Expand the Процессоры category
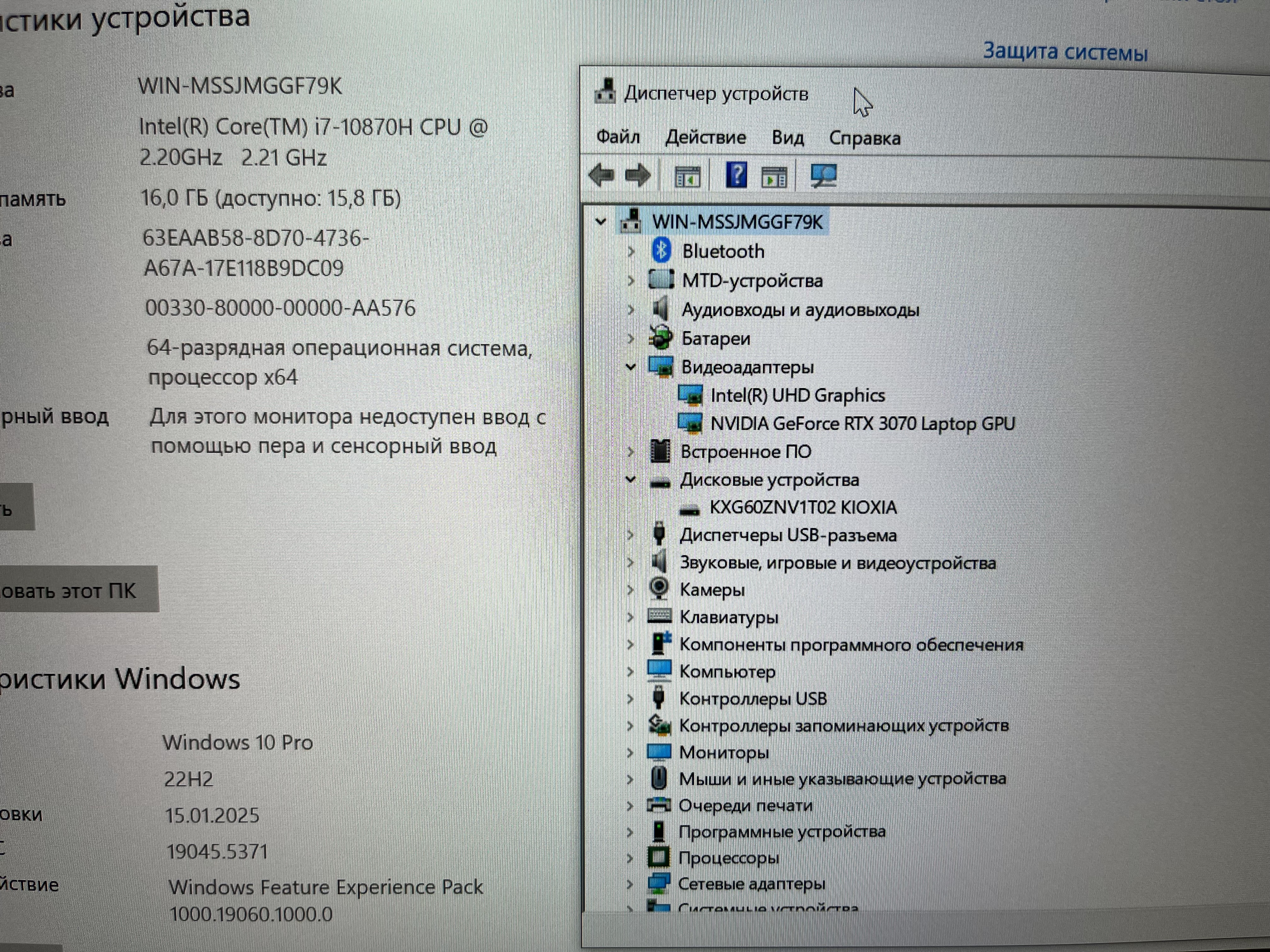Image resolution: width=1270 pixels, height=952 pixels. tap(630, 858)
